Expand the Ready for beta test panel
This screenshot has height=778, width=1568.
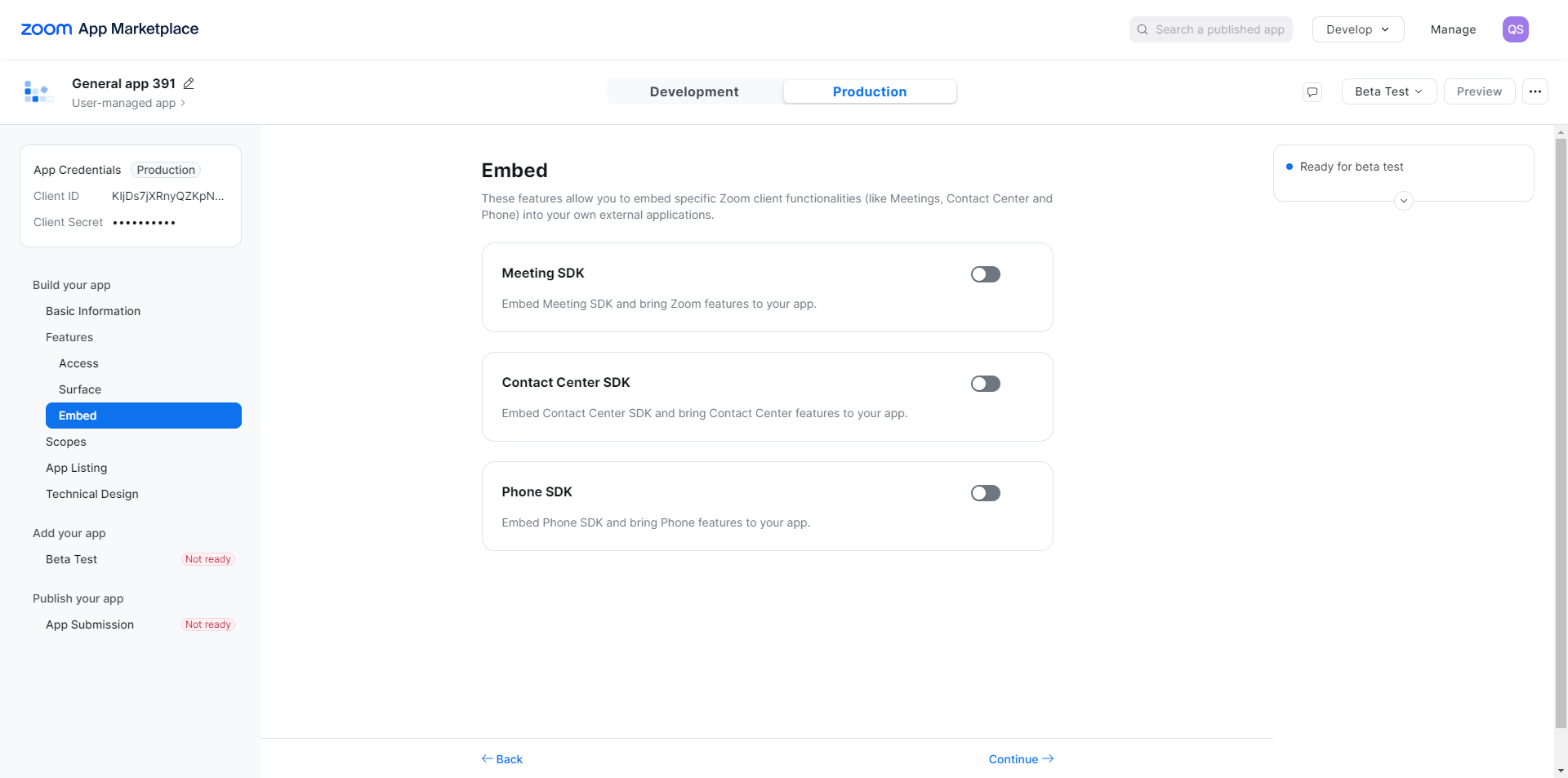point(1404,201)
